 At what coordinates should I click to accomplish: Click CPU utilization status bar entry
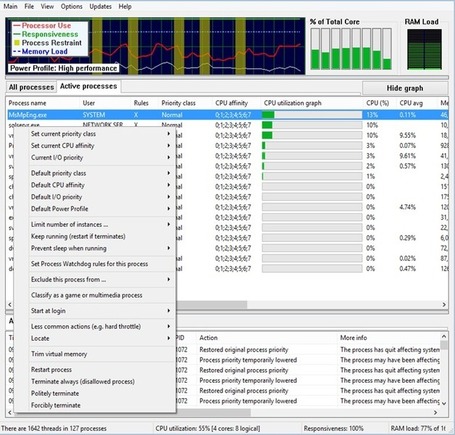click(208, 428)
